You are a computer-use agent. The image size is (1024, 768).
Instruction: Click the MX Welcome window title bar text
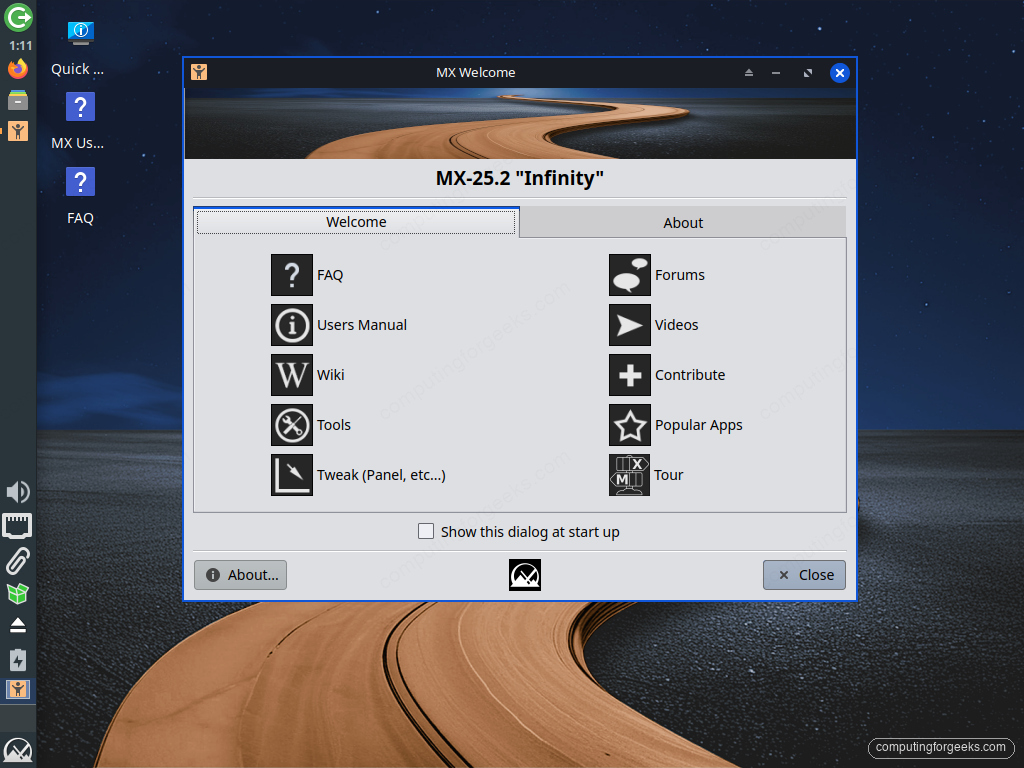tap(475, 72)
